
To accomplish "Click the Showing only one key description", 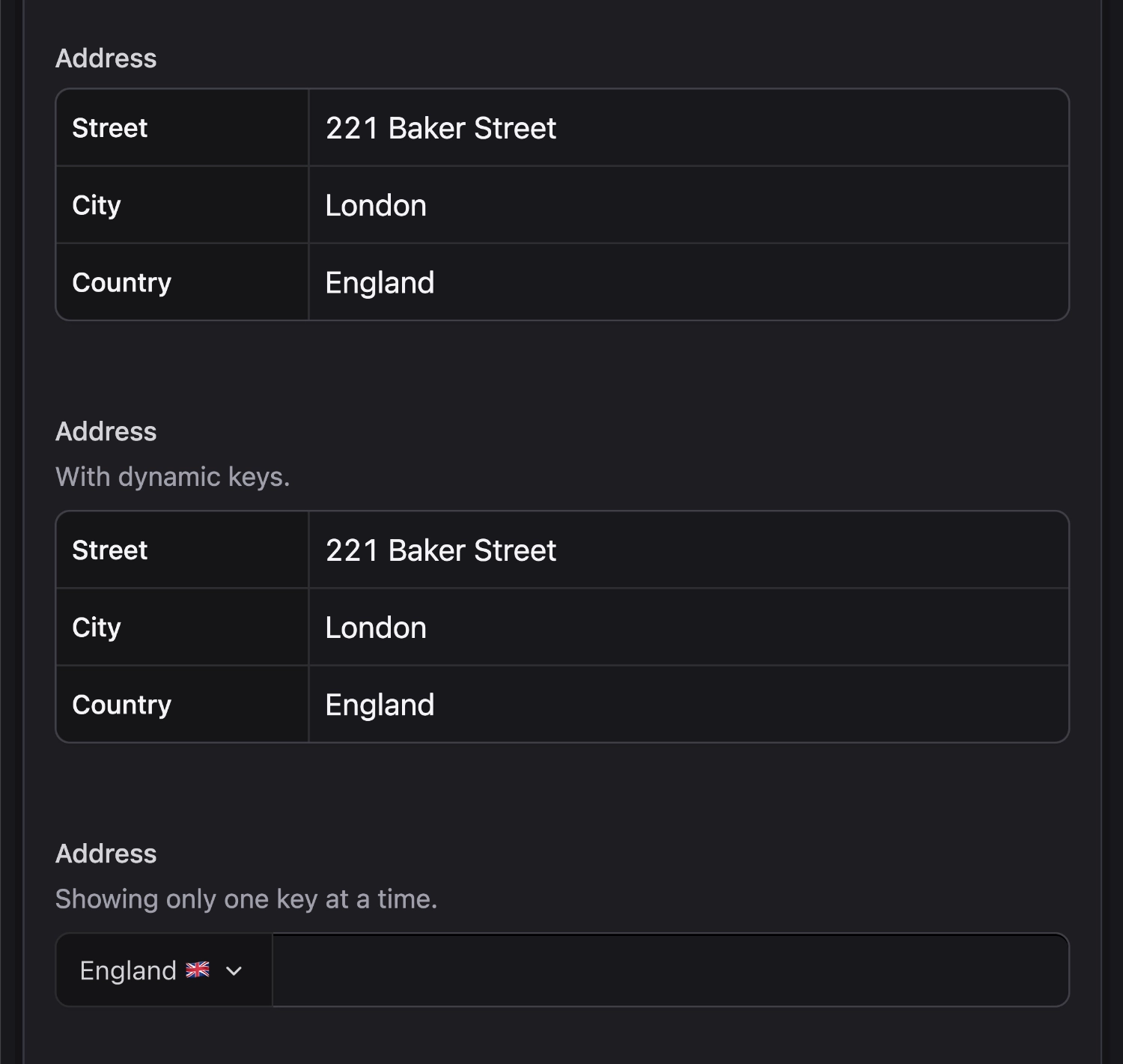I will (x=246, y=899).
